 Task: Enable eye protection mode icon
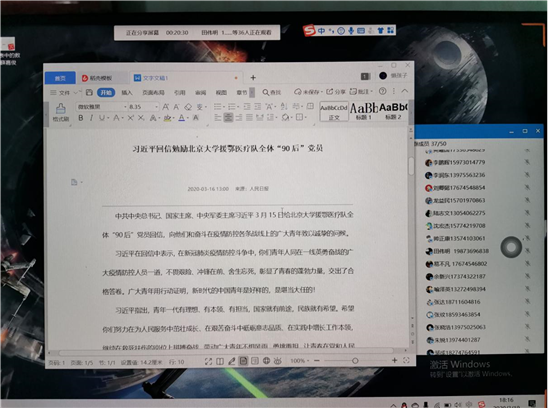point(277,361)
